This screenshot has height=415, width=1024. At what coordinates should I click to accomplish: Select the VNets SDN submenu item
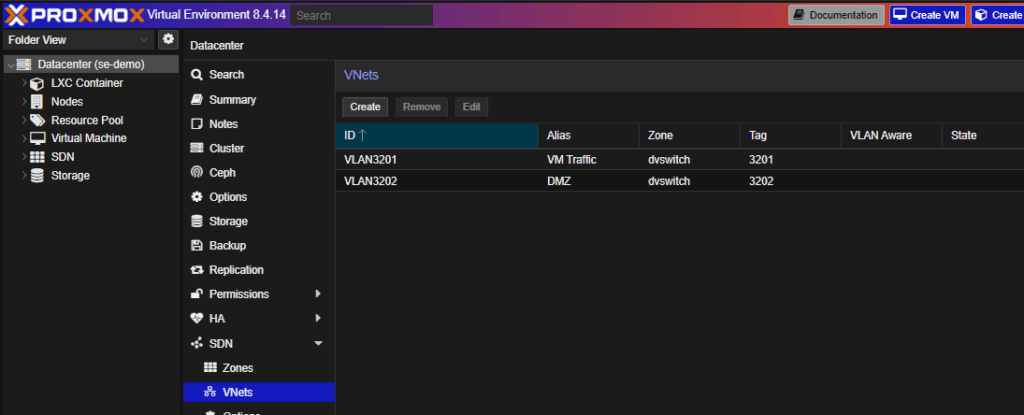[x=259, y=392]
